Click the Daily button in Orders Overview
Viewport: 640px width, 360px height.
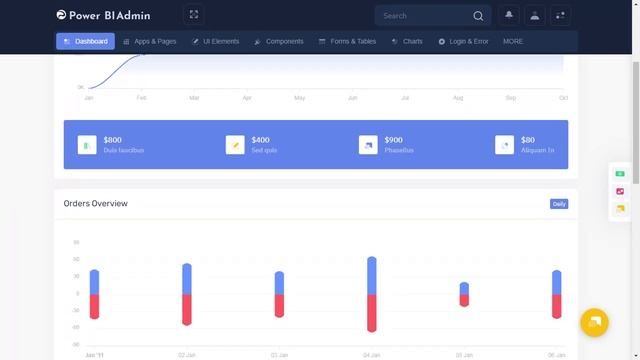[559, 204]
